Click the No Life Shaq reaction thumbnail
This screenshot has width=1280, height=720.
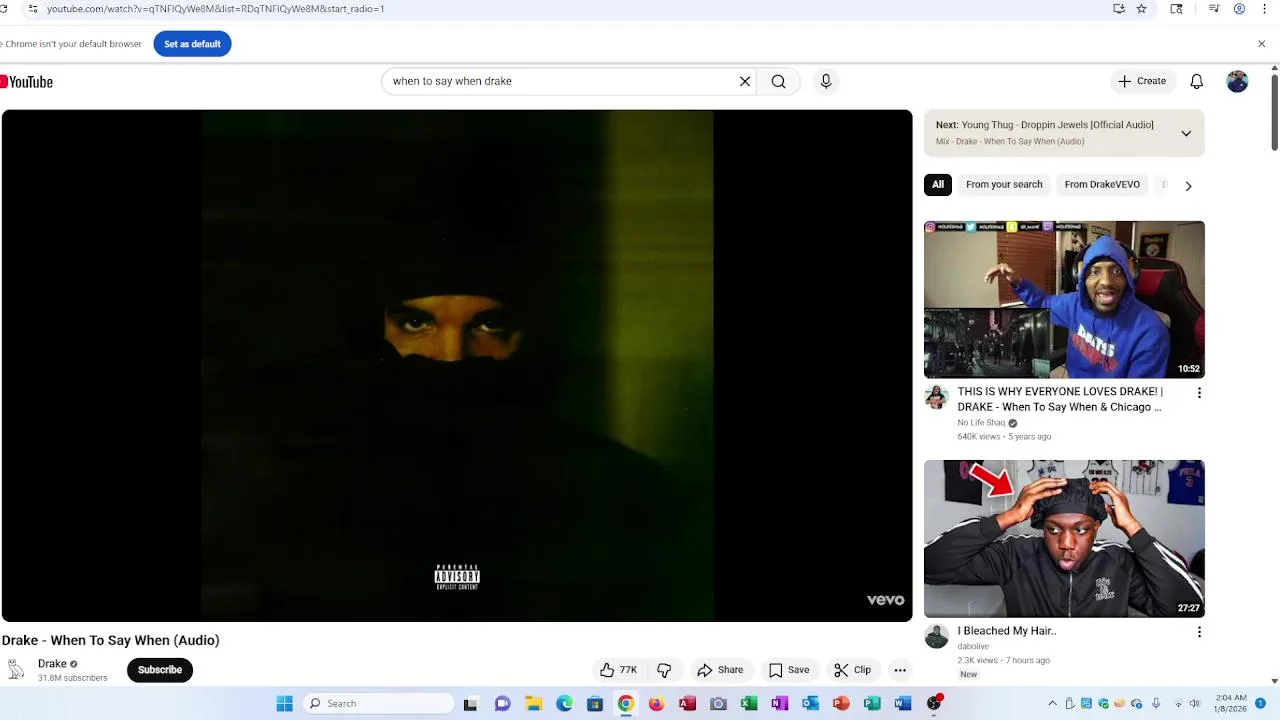pyautogui.click(x=1064, y=300)
